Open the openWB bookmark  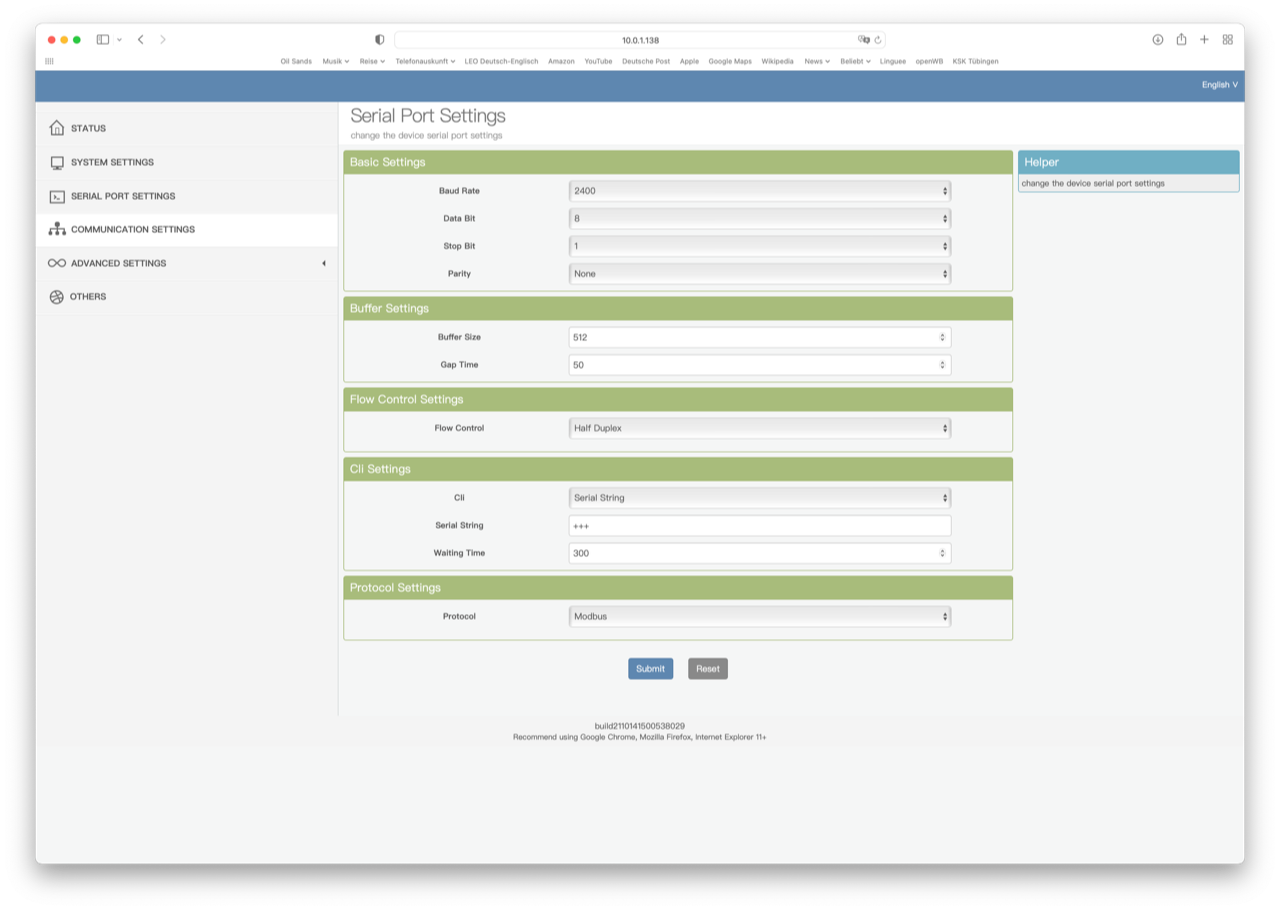929,61
